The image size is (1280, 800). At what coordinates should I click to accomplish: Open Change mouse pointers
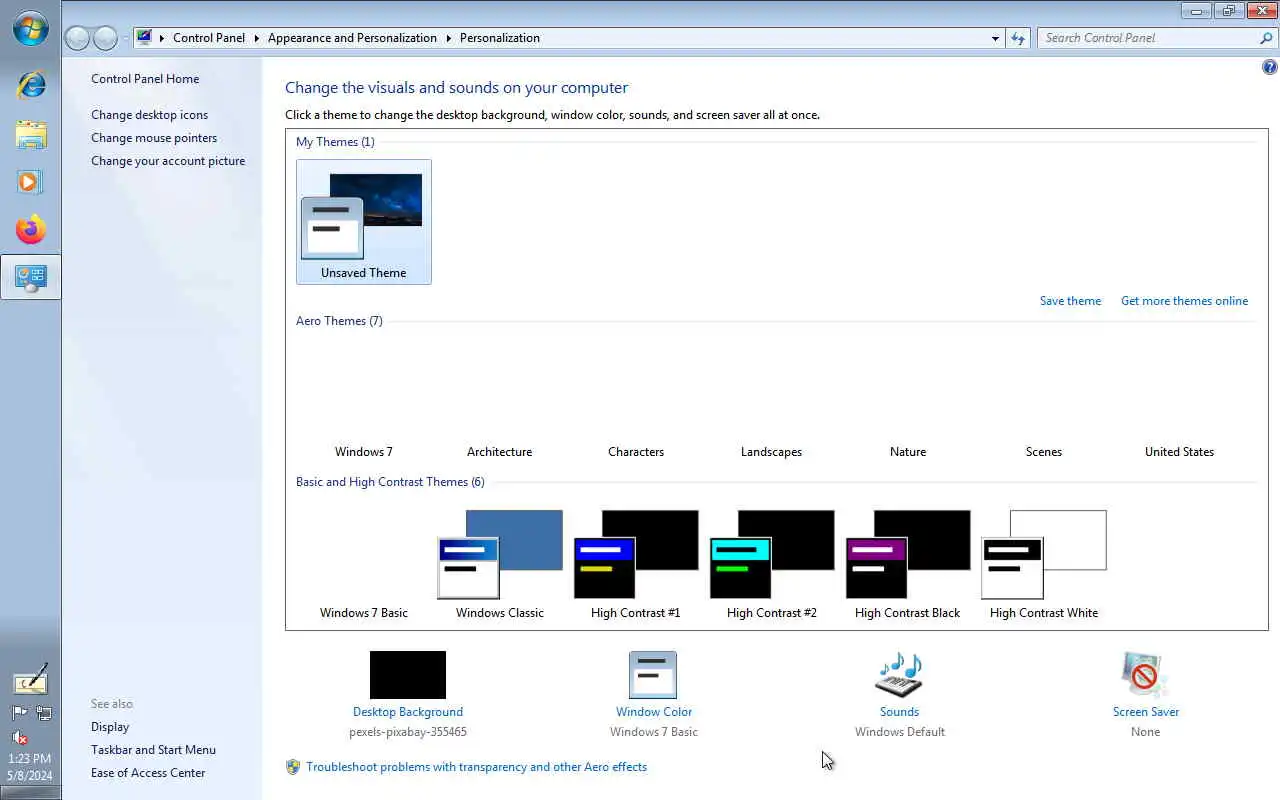(154, 138)
